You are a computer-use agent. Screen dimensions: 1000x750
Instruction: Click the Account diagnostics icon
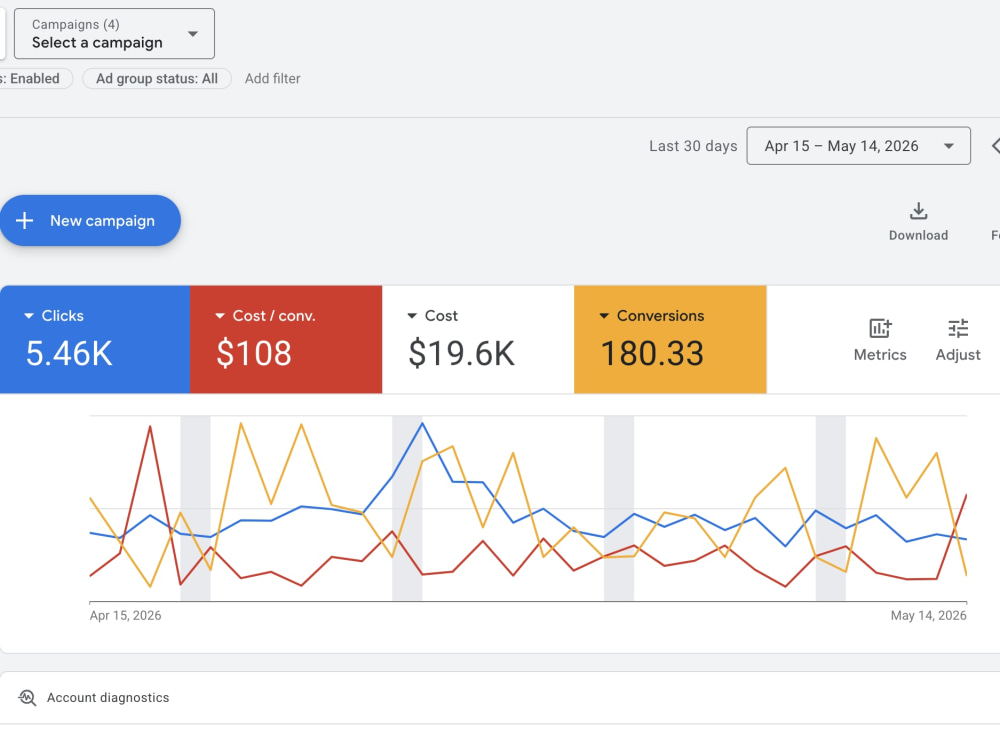27,698
